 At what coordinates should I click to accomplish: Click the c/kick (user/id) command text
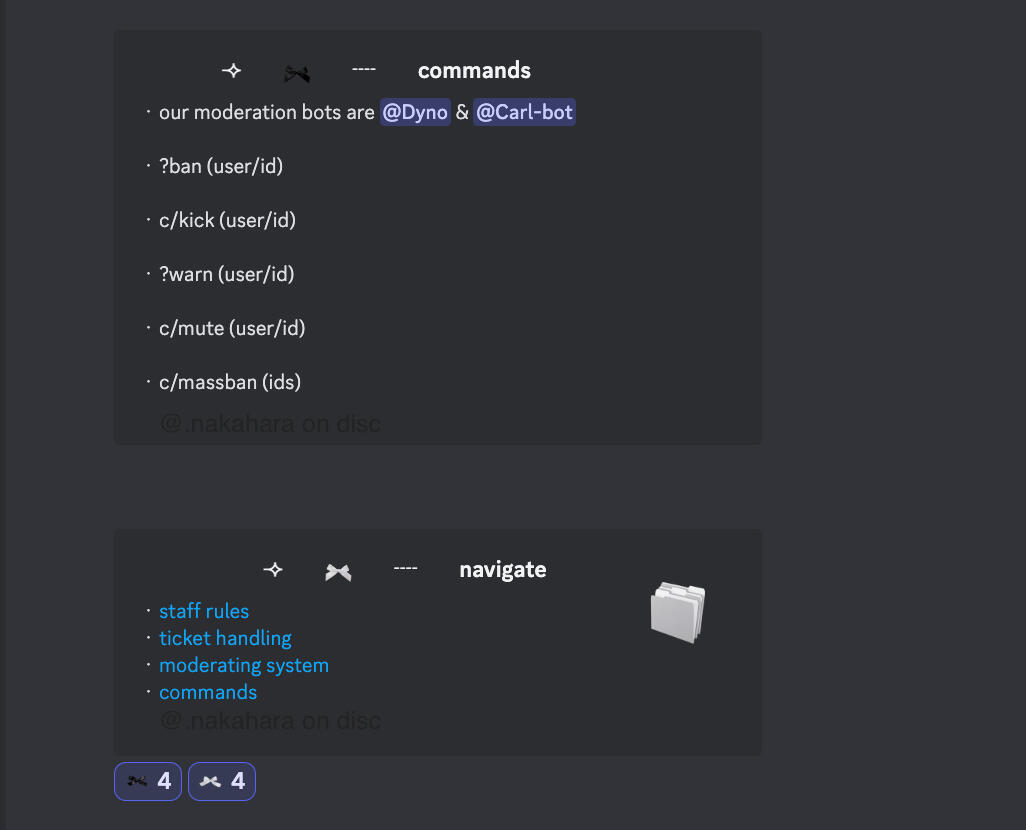tap(227, 220)
